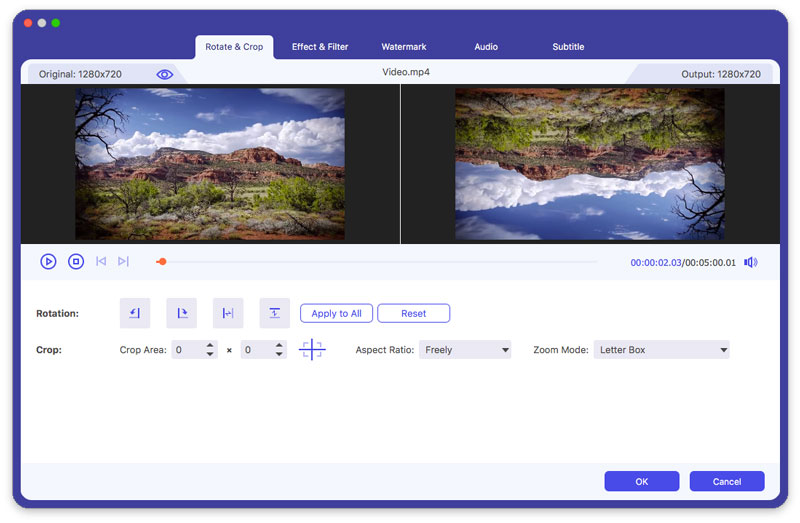Mute the volume speaker icon
Image resolution: width=800 pixels, height=523 pixels.
click(x=751, y=262)
